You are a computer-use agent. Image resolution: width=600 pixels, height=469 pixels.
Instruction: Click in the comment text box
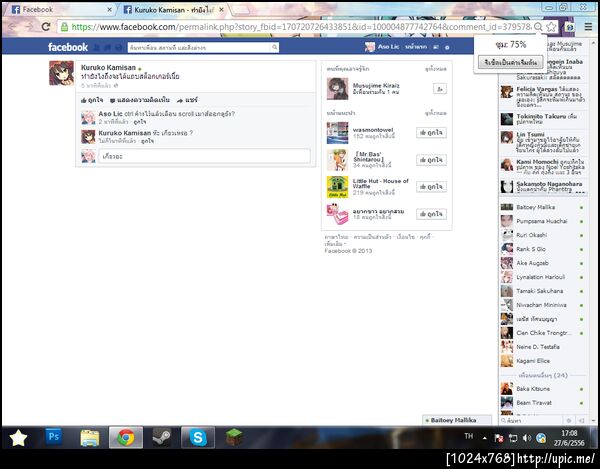[204, 156]
